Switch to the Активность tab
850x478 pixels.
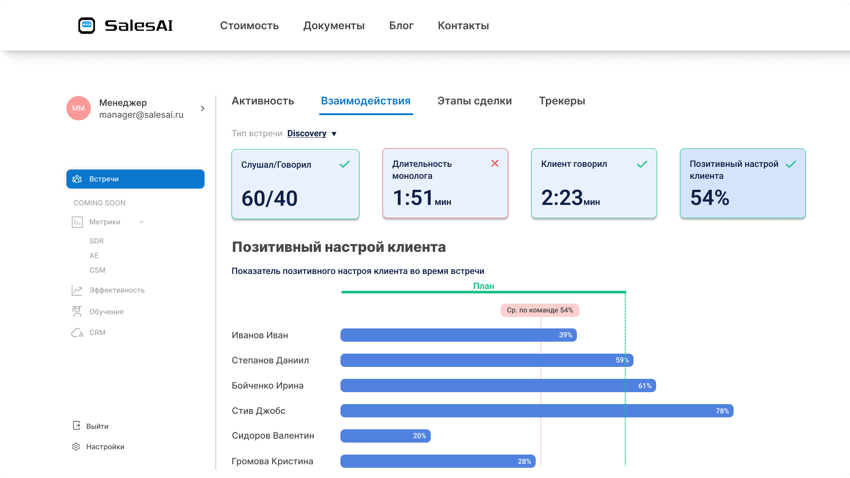[263, 101]
